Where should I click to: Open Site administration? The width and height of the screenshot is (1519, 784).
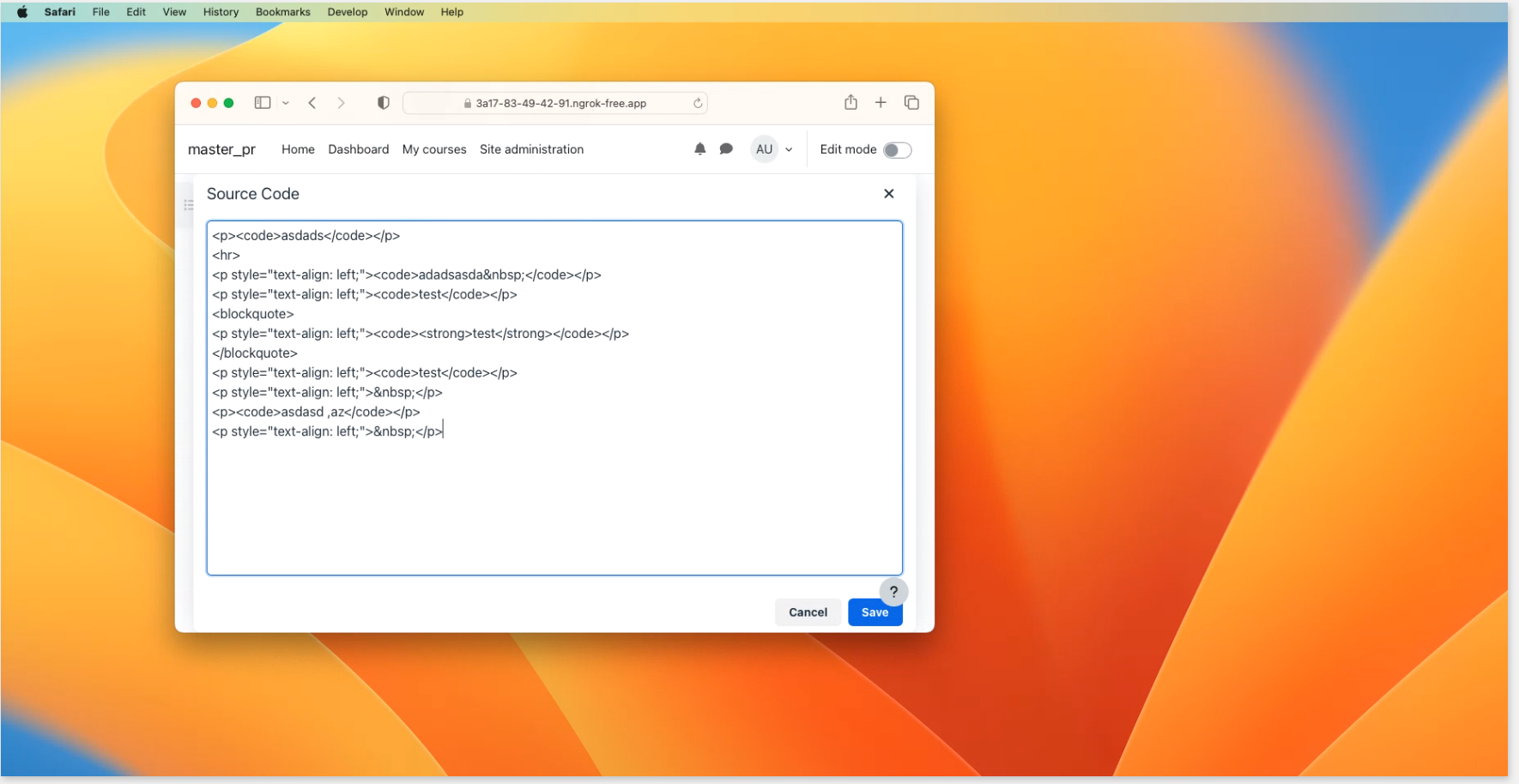point(531,149)
